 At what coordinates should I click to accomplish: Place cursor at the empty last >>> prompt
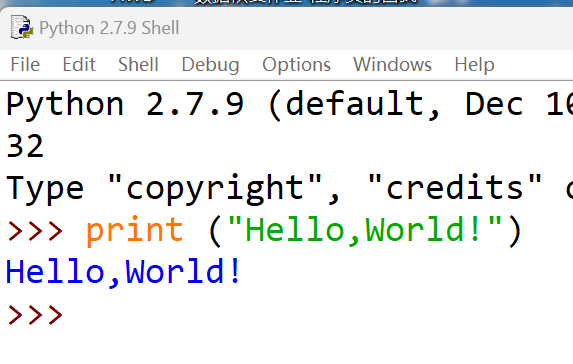tap(35, 315)
